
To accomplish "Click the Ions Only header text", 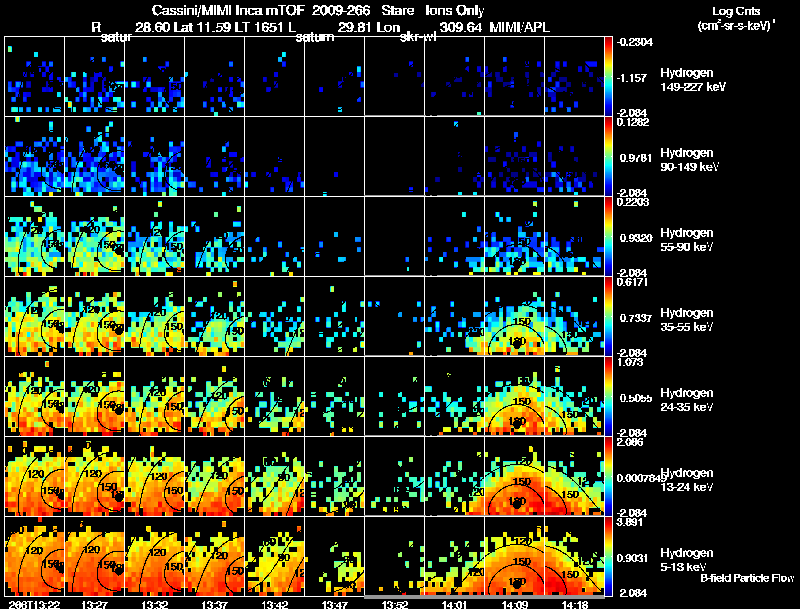I will point(455,11).
